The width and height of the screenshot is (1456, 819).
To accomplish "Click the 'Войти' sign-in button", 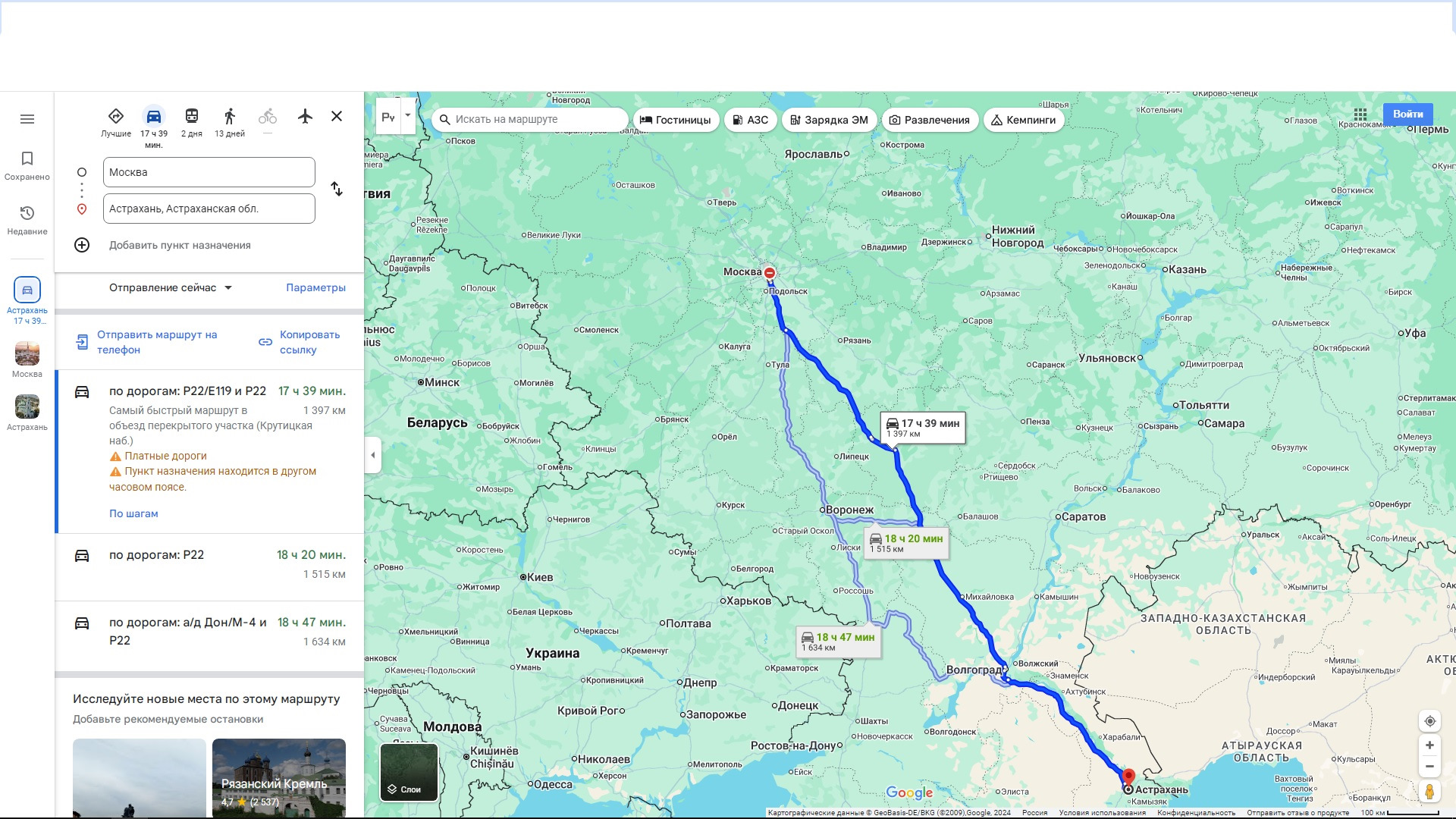I will [1407, 115].
